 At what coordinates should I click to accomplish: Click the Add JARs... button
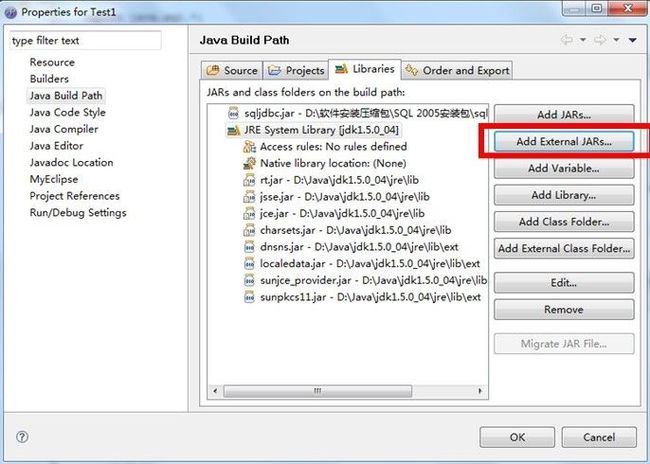tap(564, 114)
